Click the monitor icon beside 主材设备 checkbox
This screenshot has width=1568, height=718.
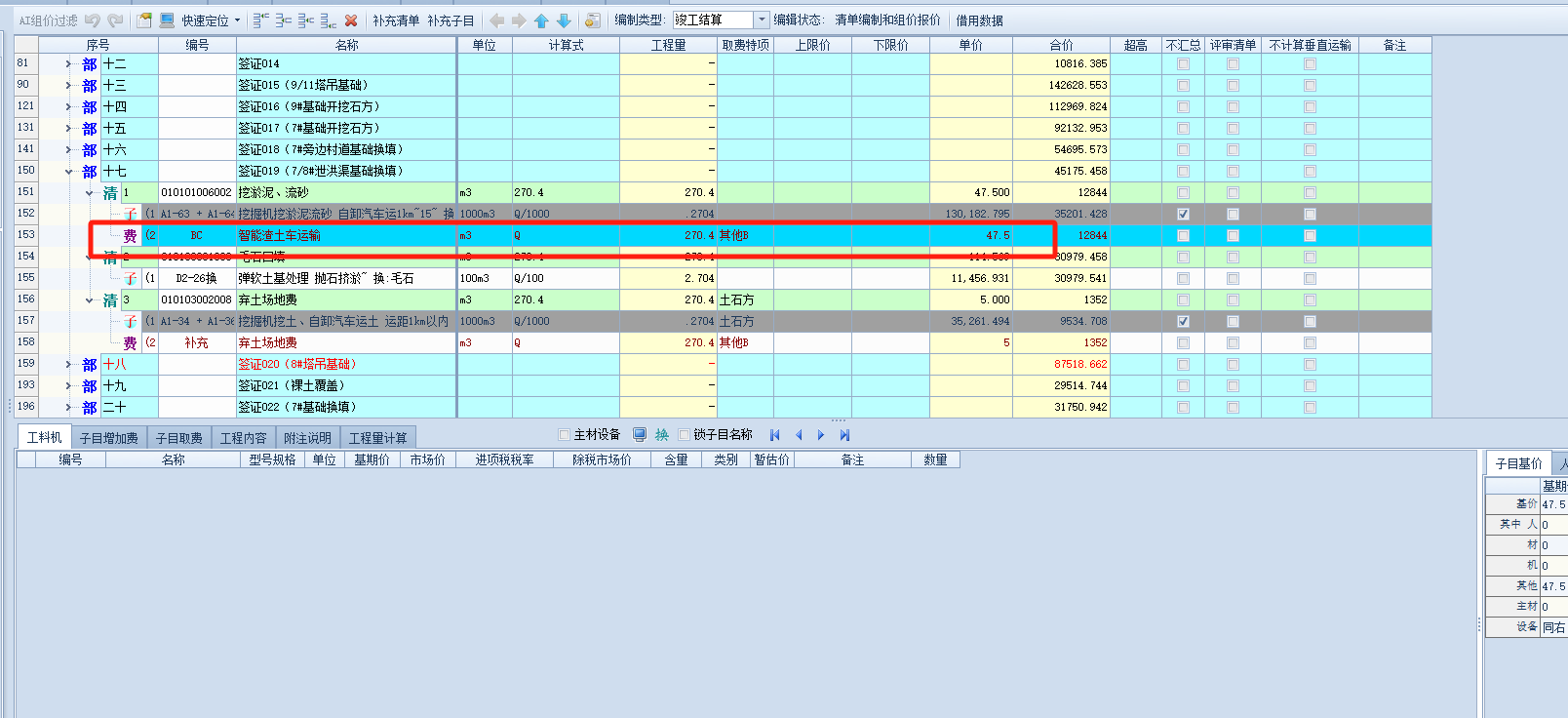coord(640,434)
